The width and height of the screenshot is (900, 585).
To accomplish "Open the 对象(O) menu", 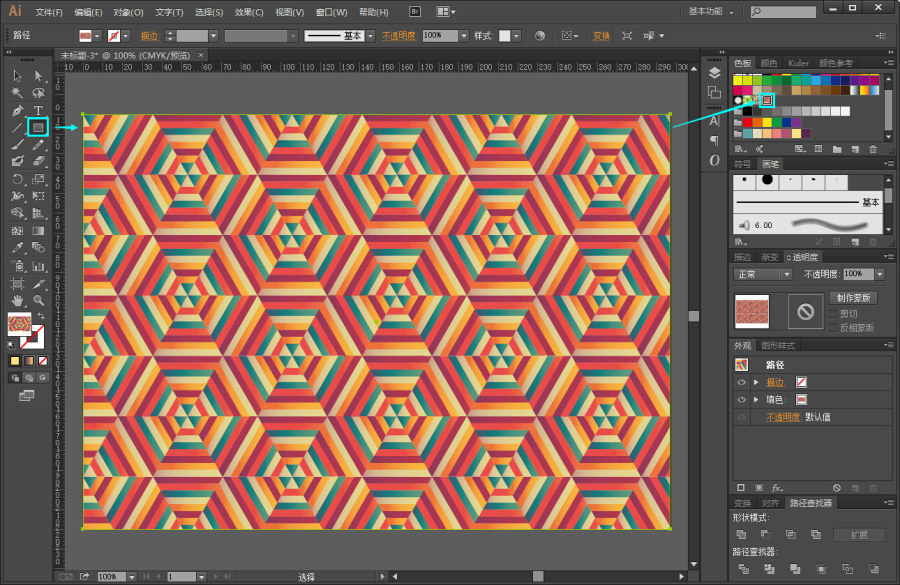I will [x=128, y=12].
